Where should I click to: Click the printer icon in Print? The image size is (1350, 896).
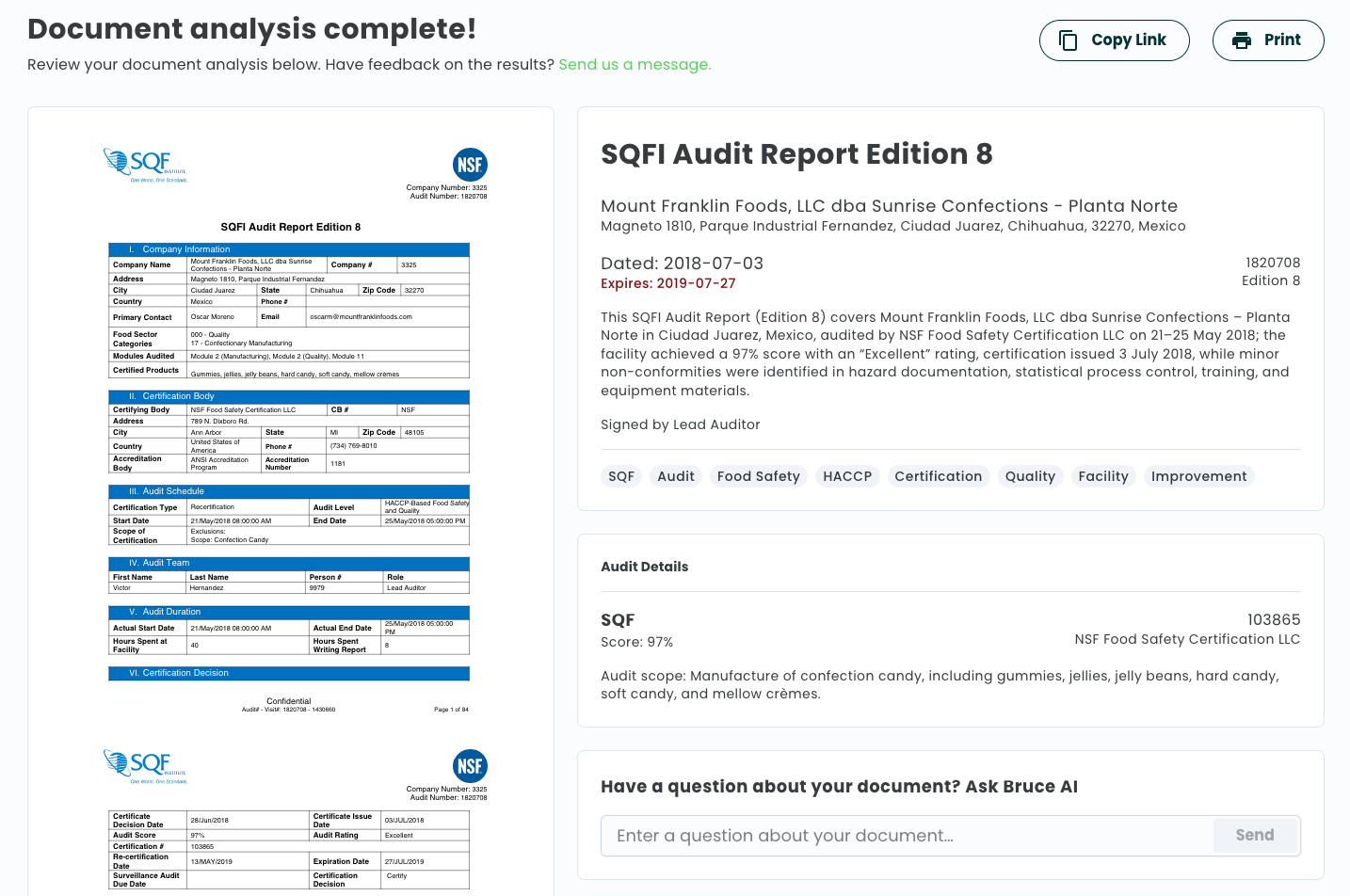click(x=1242, y=40)
